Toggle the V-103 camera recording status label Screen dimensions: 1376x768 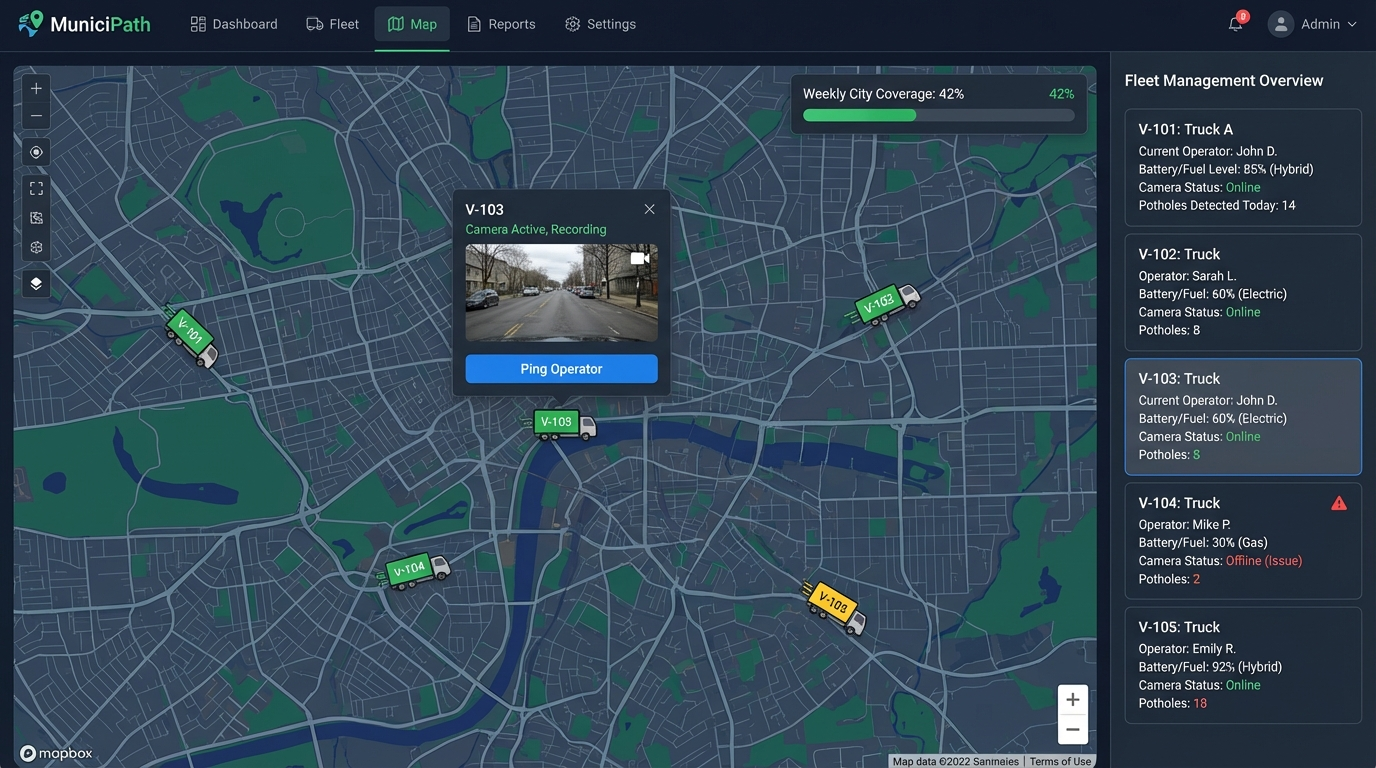click(536, 229)
